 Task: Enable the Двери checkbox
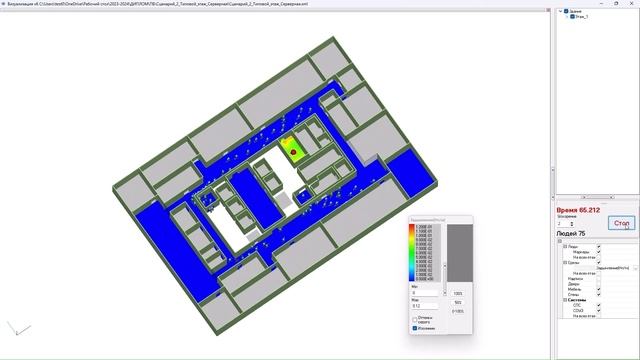tap(599, 284)
